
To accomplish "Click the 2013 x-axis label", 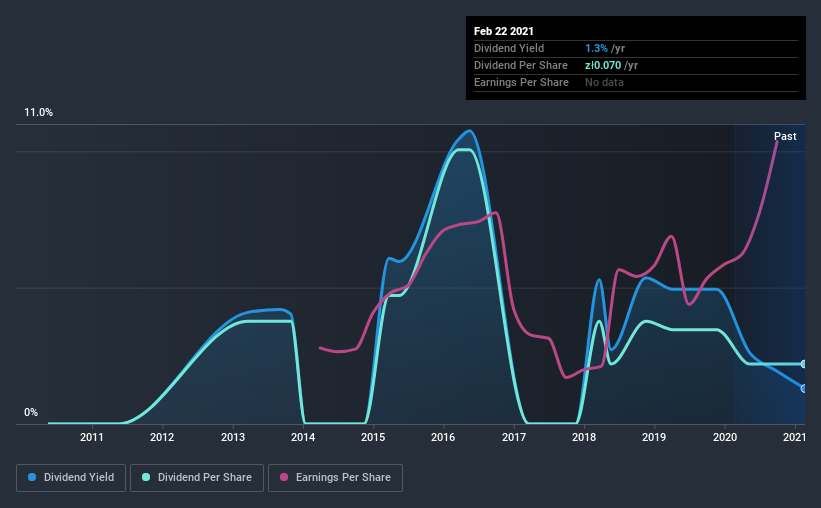I will (x=232, y=437).
